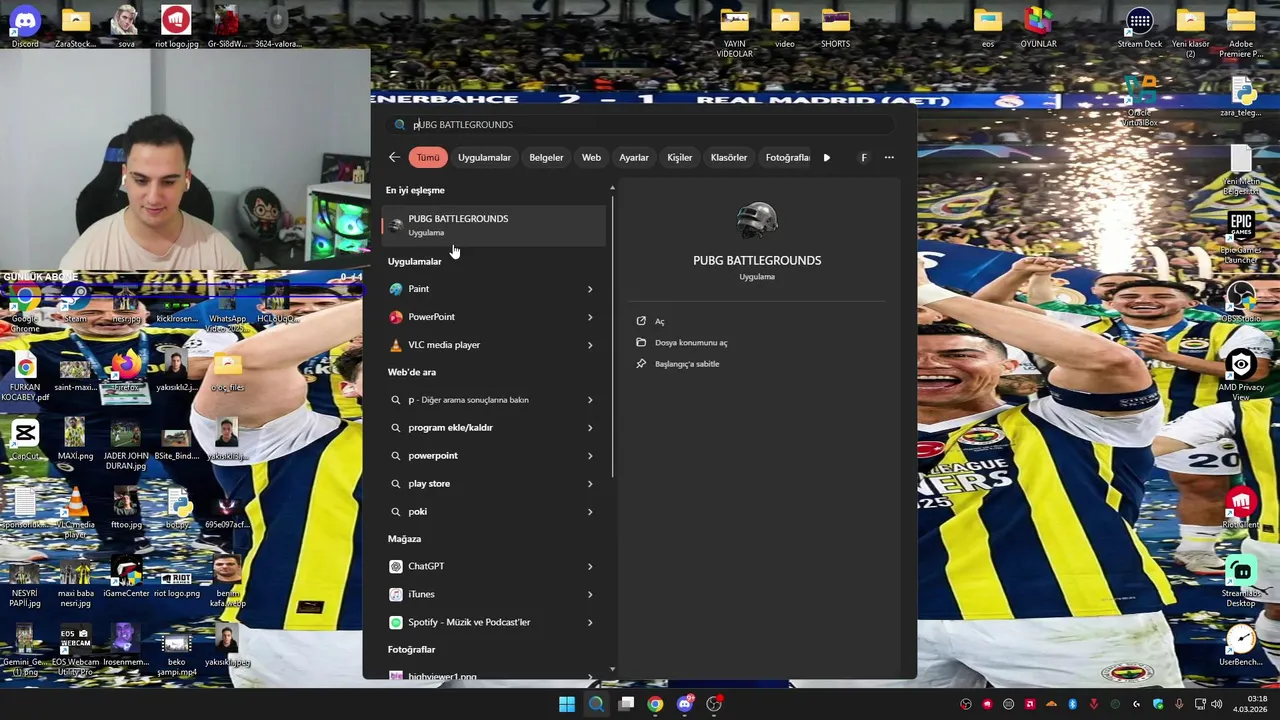Viewport: 1280px width, 720px height.
Task: Open the SHORTS desktop folder
Action: tap(836, 27)
